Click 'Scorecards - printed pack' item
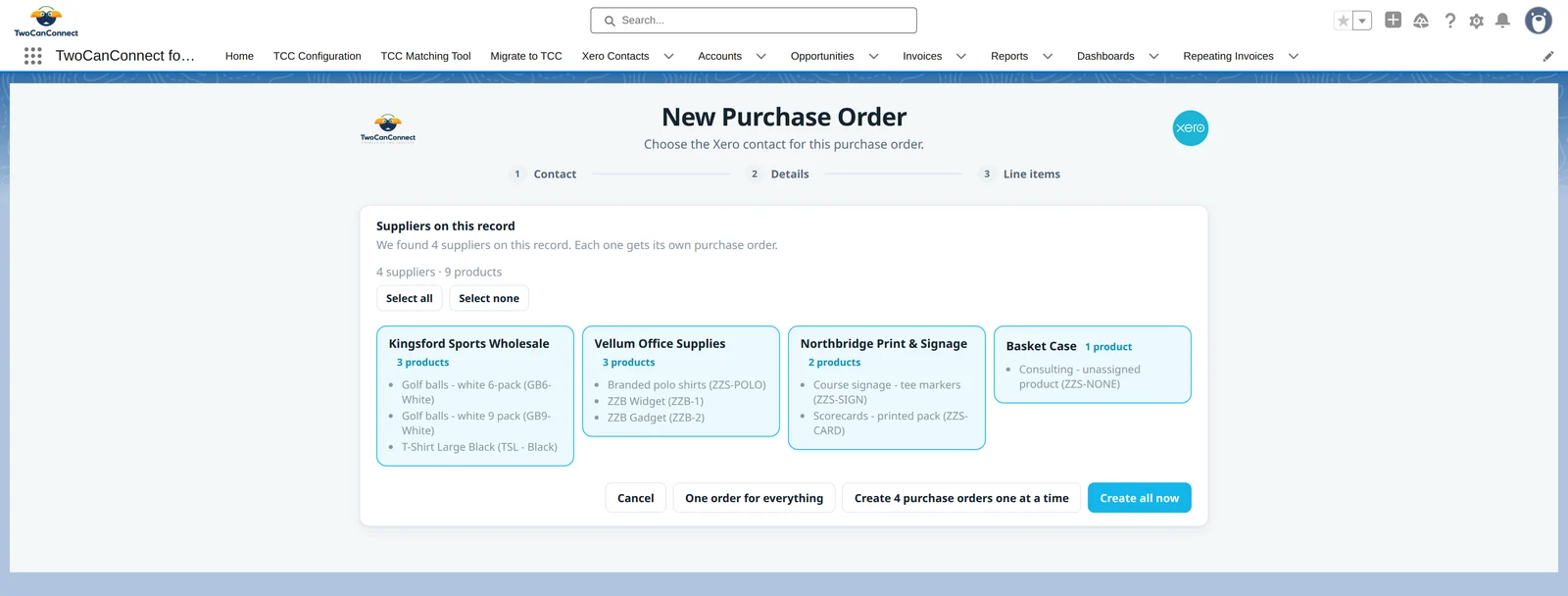 click(891, 423)
